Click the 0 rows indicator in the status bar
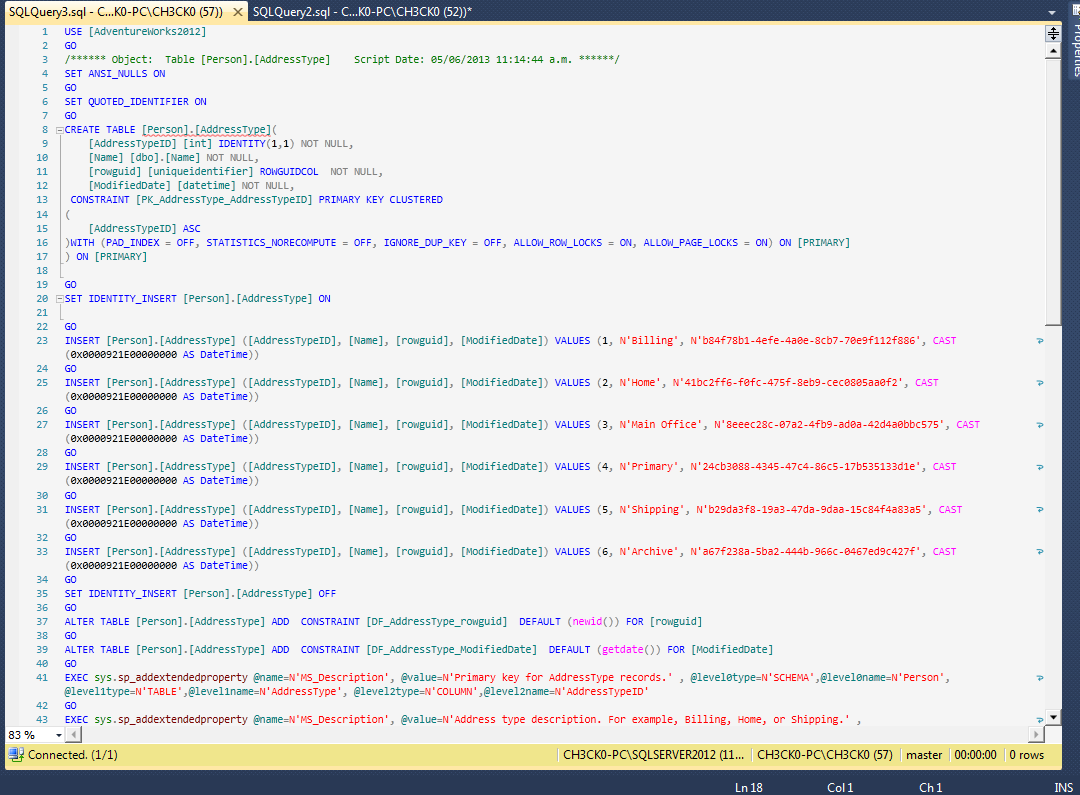The height and width of the screenshot is (795, 1080). tap(1026, 755)
